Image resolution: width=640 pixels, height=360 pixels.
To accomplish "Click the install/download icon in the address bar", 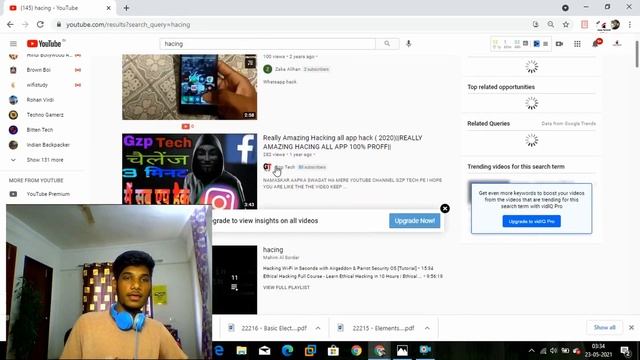I will tap(536, 24).
